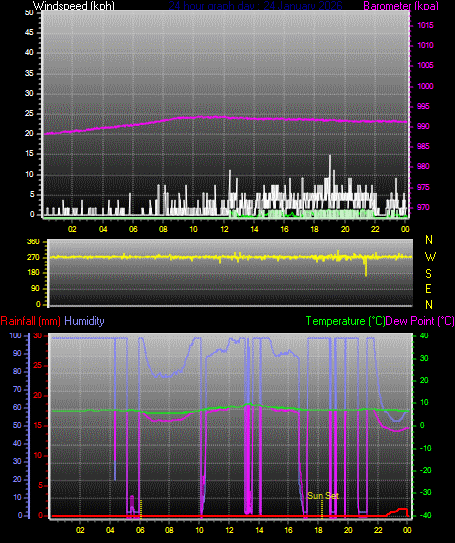
Task: Select barometer axis value 1000
Action: (425, 86)
